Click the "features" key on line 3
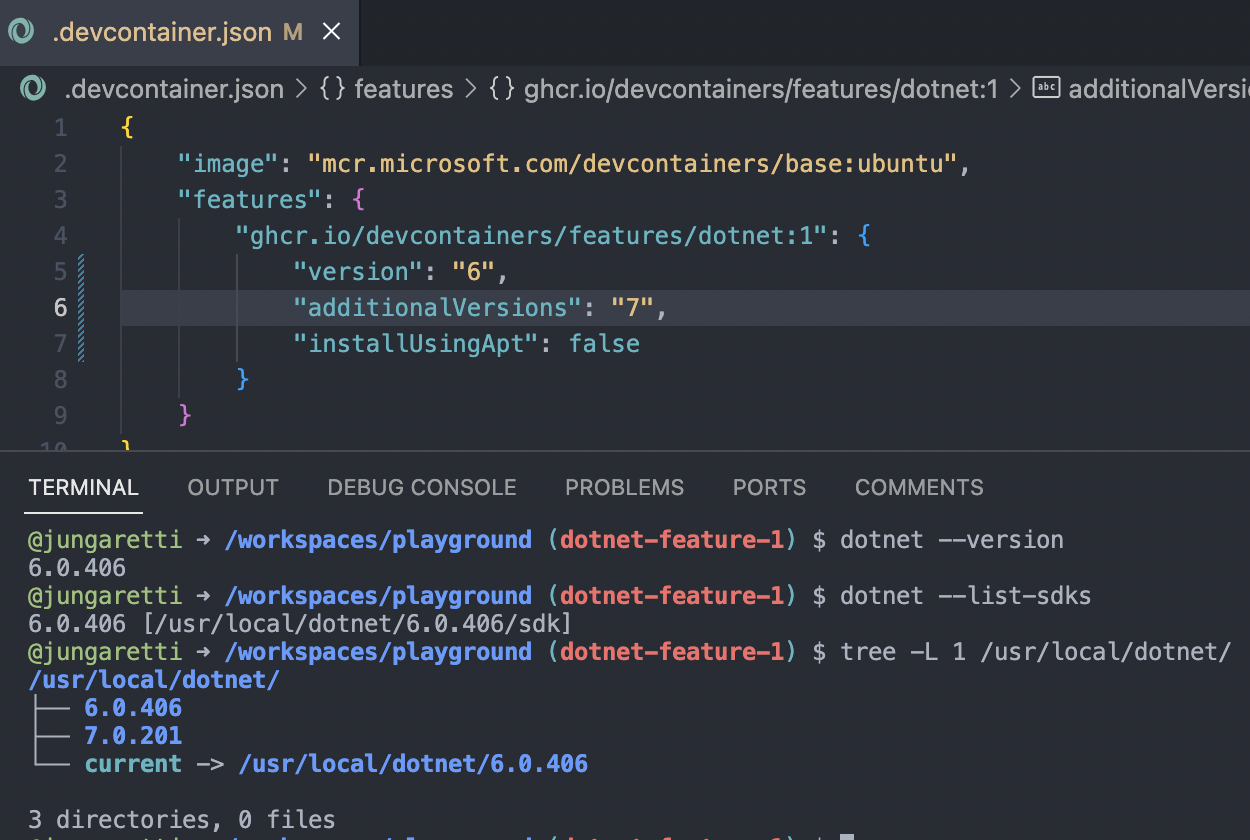 (x=249, y=199)
